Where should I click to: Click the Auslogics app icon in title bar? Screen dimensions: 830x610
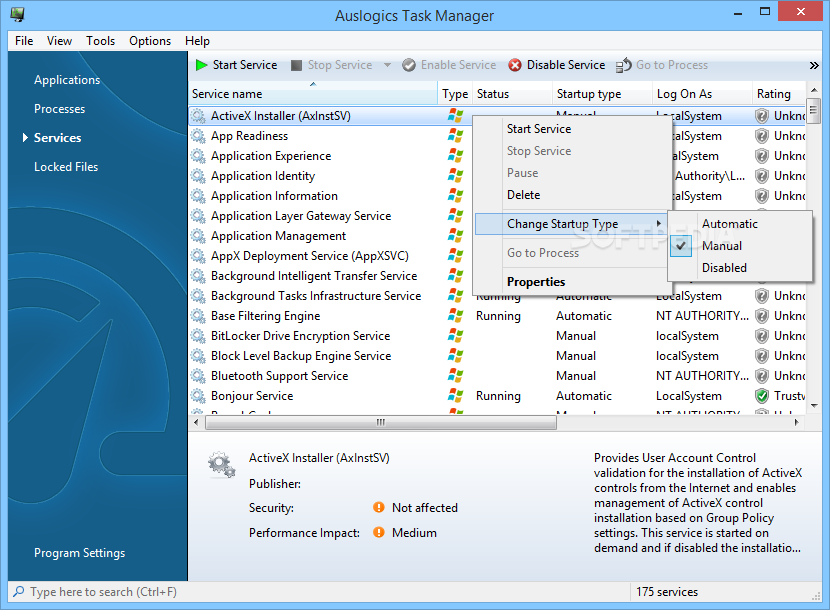click(17, 14)
